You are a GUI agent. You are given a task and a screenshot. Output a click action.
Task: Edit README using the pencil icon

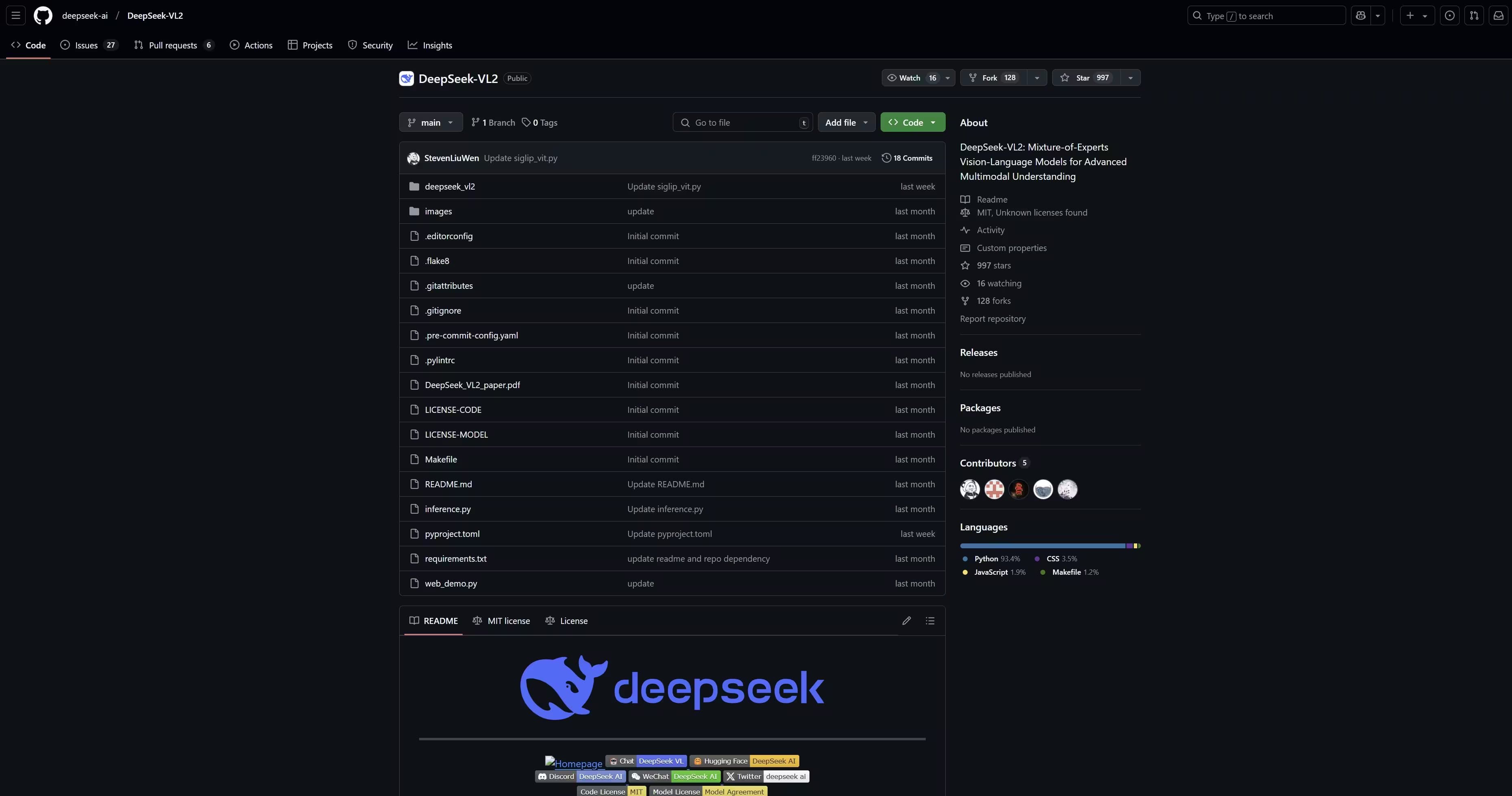pyautogui.click(x=906, y=620)
